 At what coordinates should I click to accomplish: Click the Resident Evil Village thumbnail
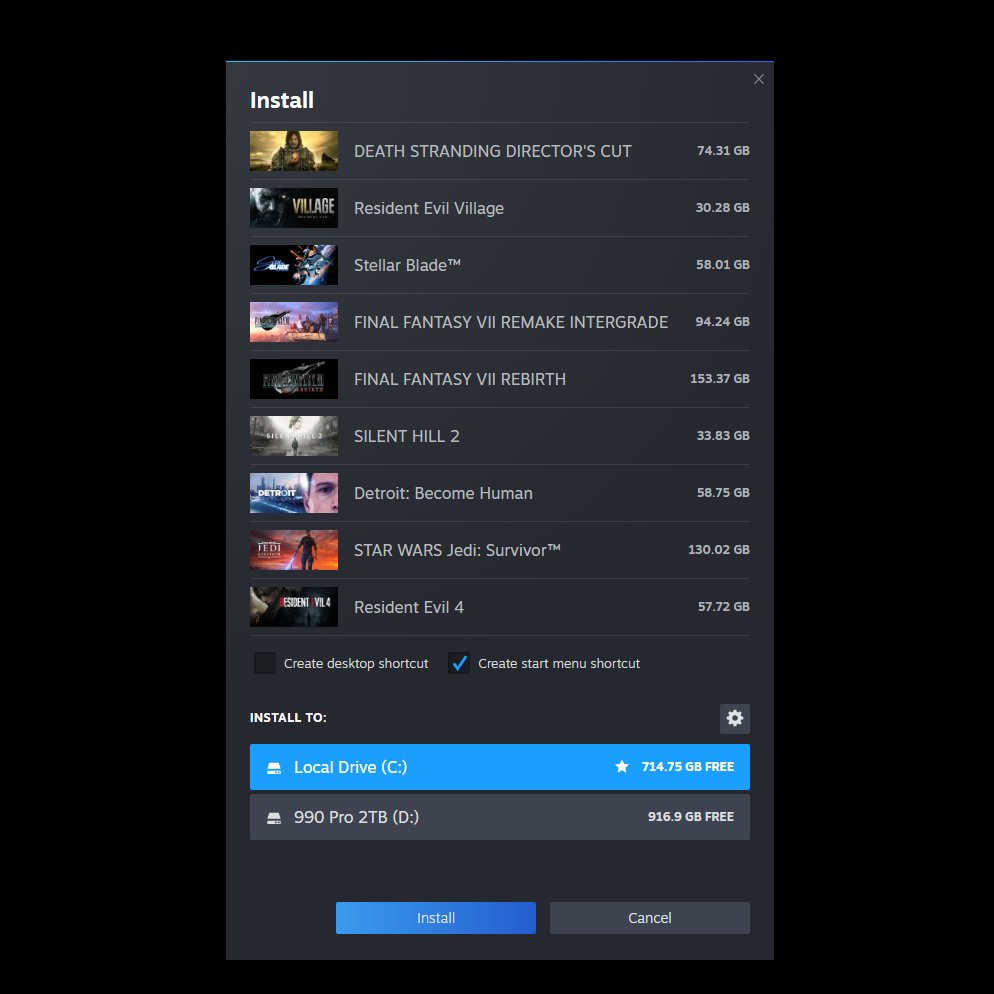pos(294,208)
